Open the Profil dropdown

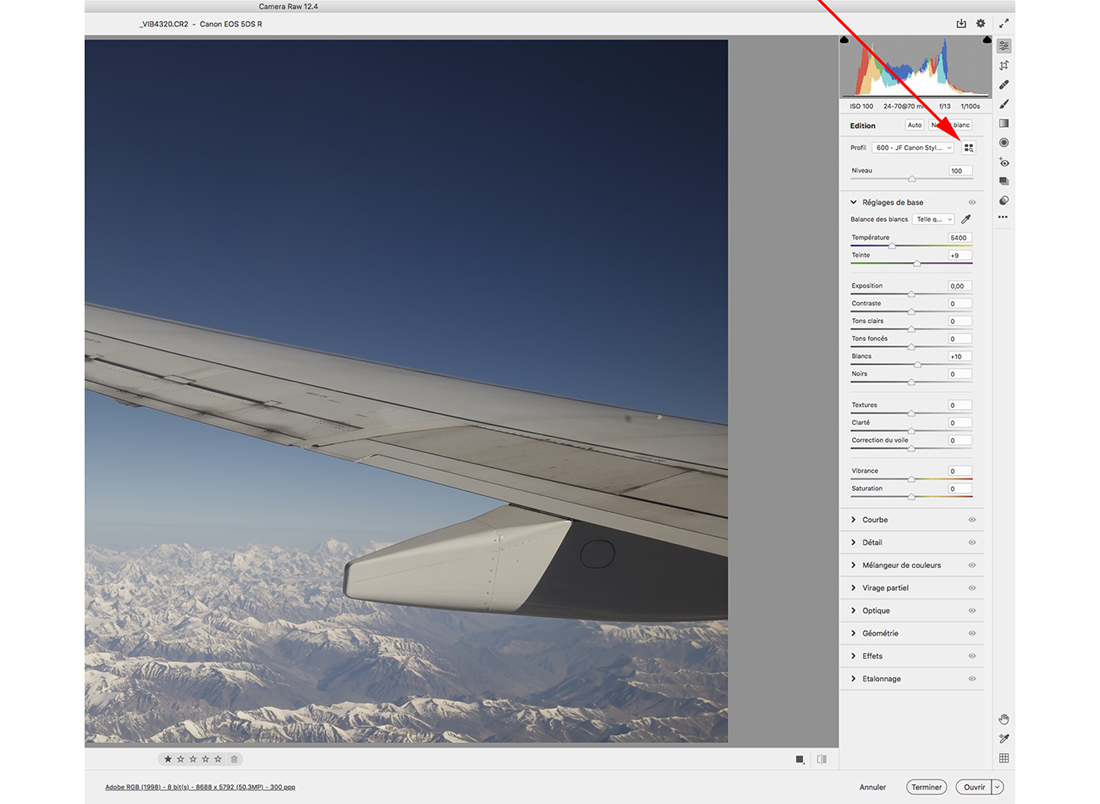tap(913, 148)
